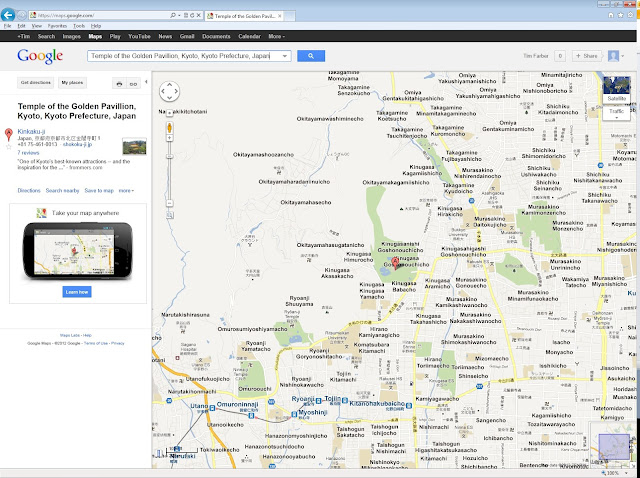The height and width of the screenshot is (478, 640).
Task: Open the Tools menu
Action: (79, 26)
